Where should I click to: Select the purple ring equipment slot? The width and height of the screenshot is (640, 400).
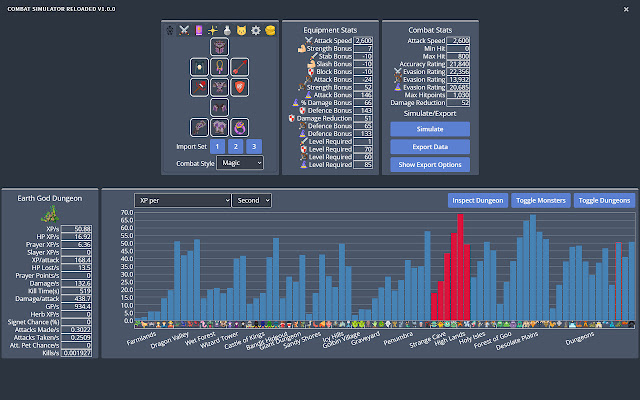(x=240, y=127)
